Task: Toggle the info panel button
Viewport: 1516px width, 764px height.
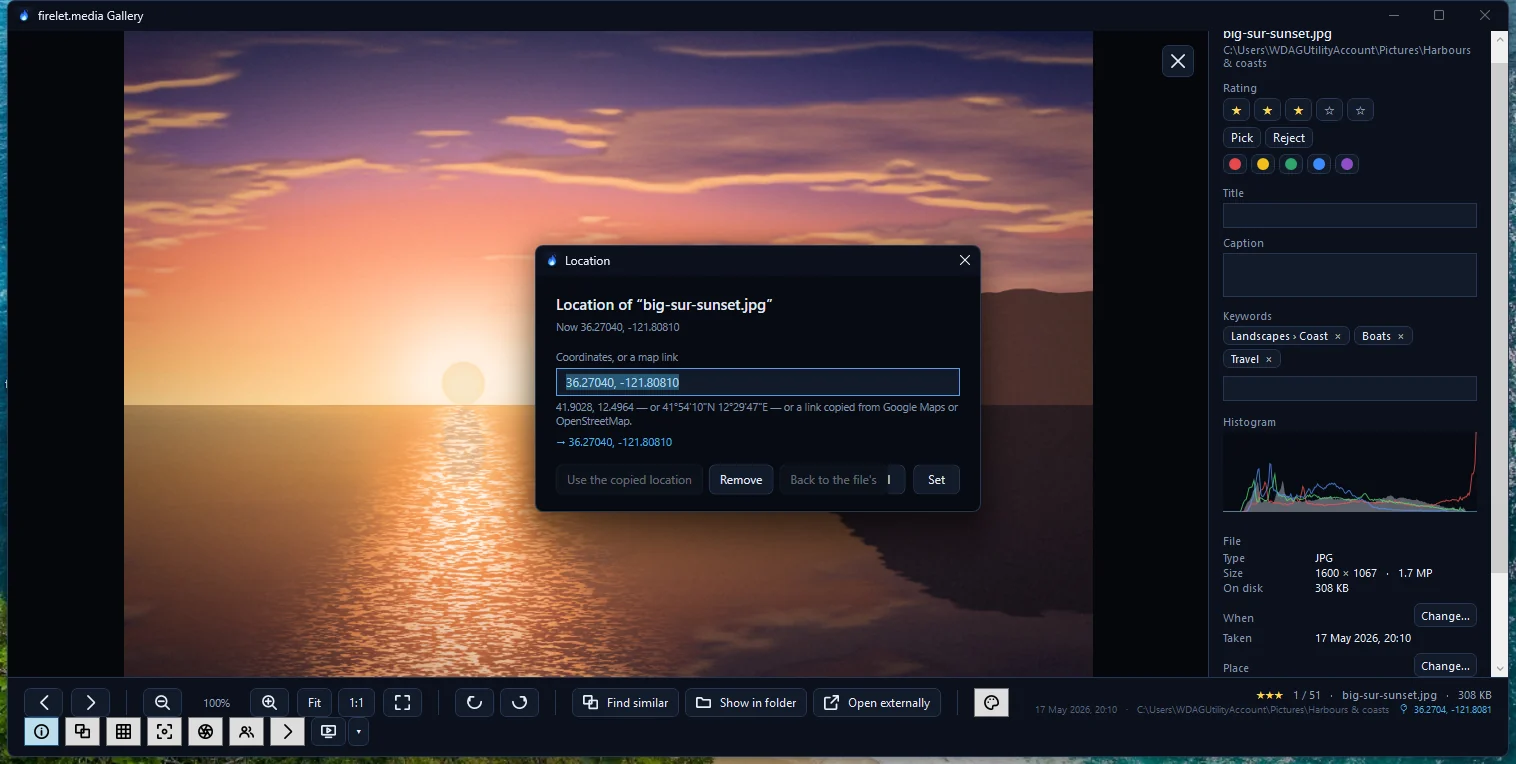Action: pyautogui.click(x=41, y=732)
